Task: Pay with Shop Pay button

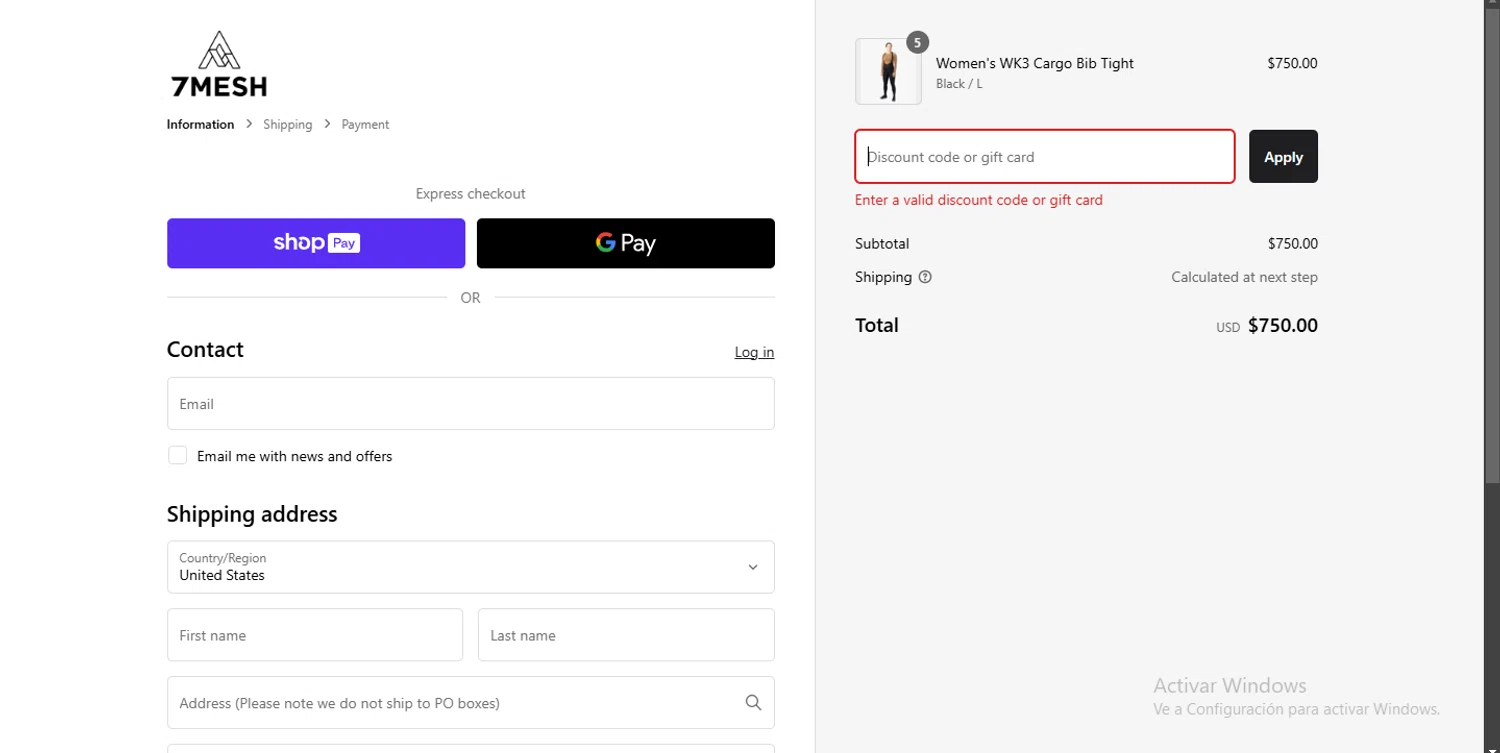Action: coord(316,243)
